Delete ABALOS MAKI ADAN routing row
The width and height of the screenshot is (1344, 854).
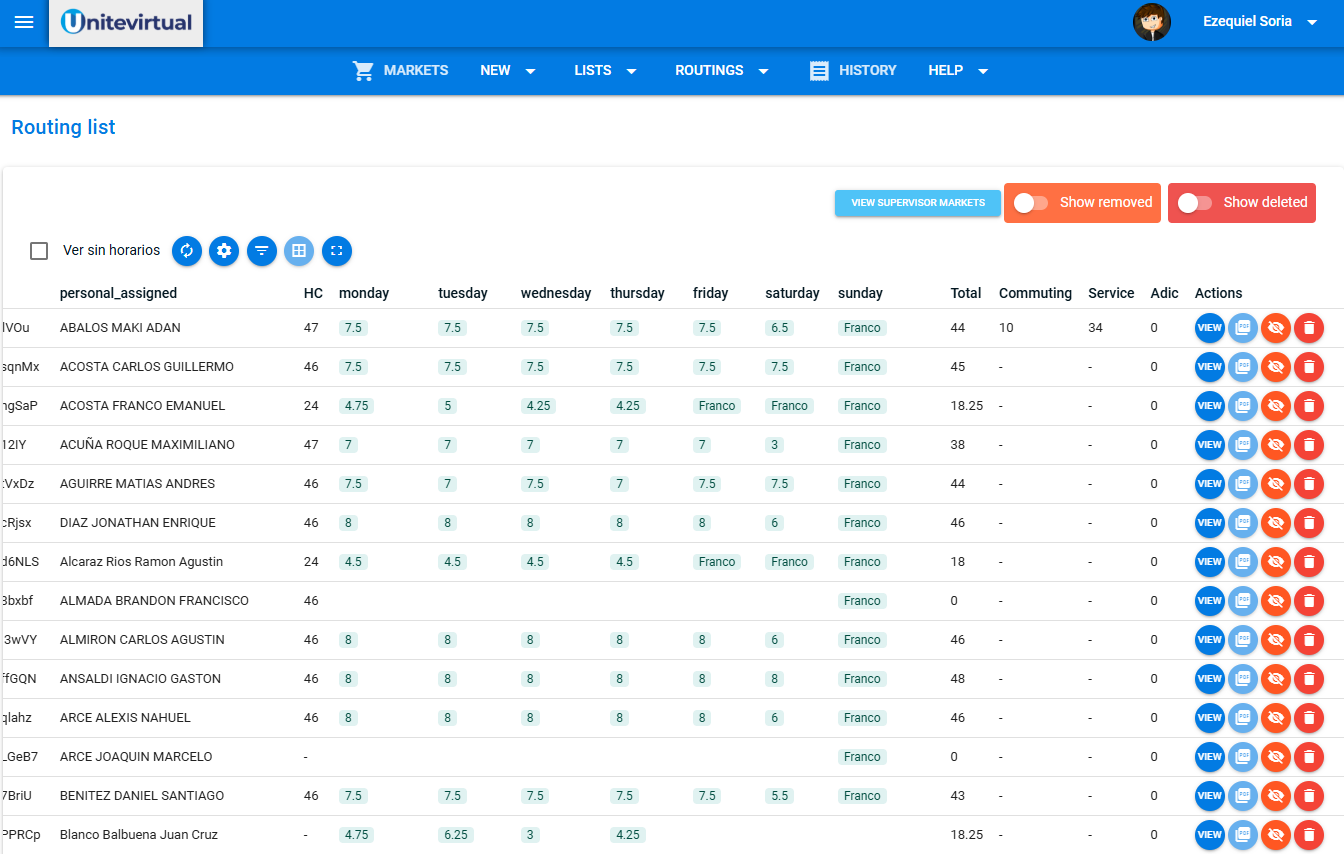click(x=1308, y=328)
